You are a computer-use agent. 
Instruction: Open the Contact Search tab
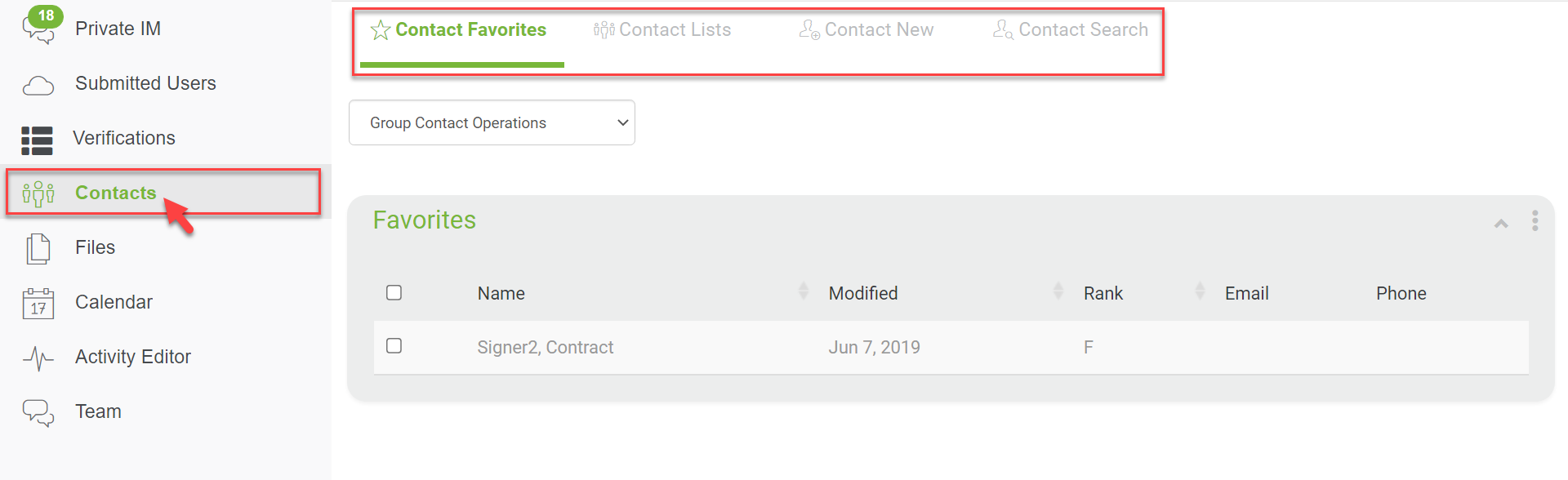1071,30
